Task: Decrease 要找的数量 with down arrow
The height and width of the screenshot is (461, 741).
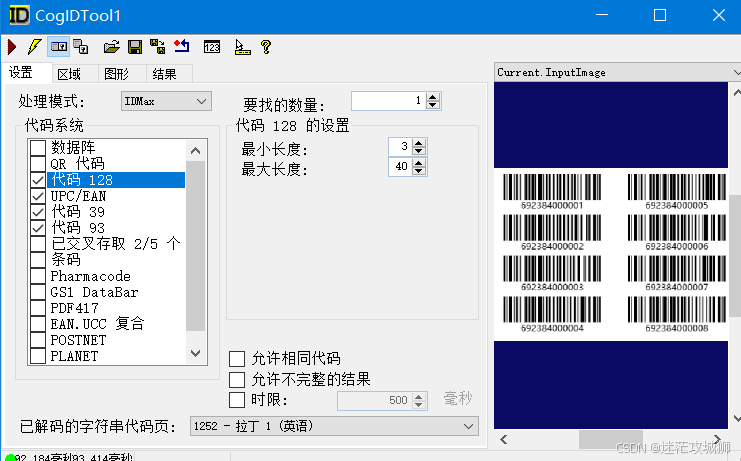Action: click(x=433, y=105)
